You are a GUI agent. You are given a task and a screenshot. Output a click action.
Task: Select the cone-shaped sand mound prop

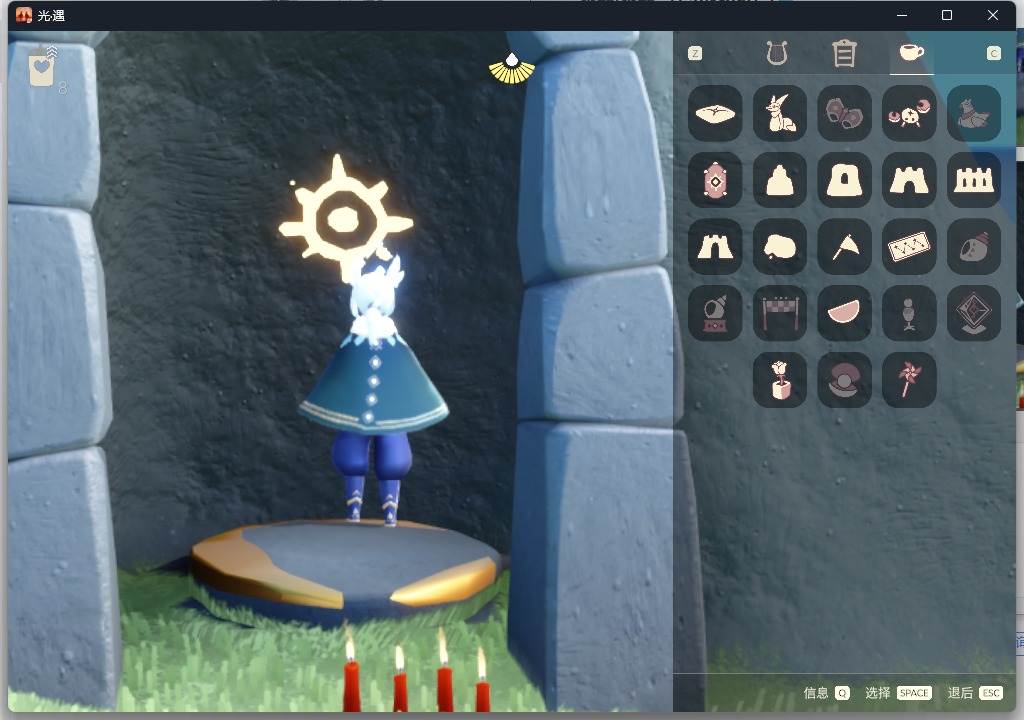click(780, 180)
